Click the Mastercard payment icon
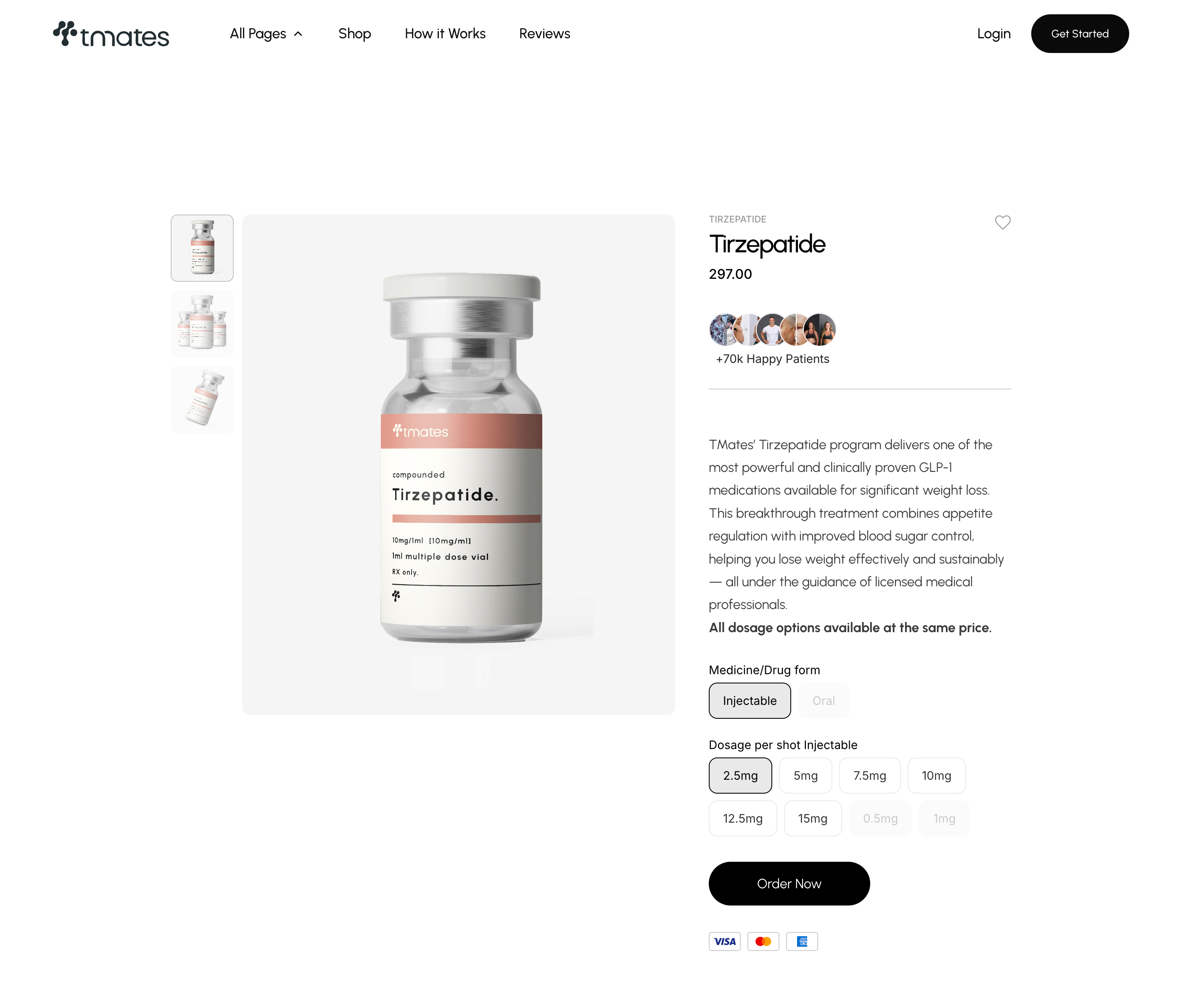This screenshot has width=1204, height=985. pos(763,941)
